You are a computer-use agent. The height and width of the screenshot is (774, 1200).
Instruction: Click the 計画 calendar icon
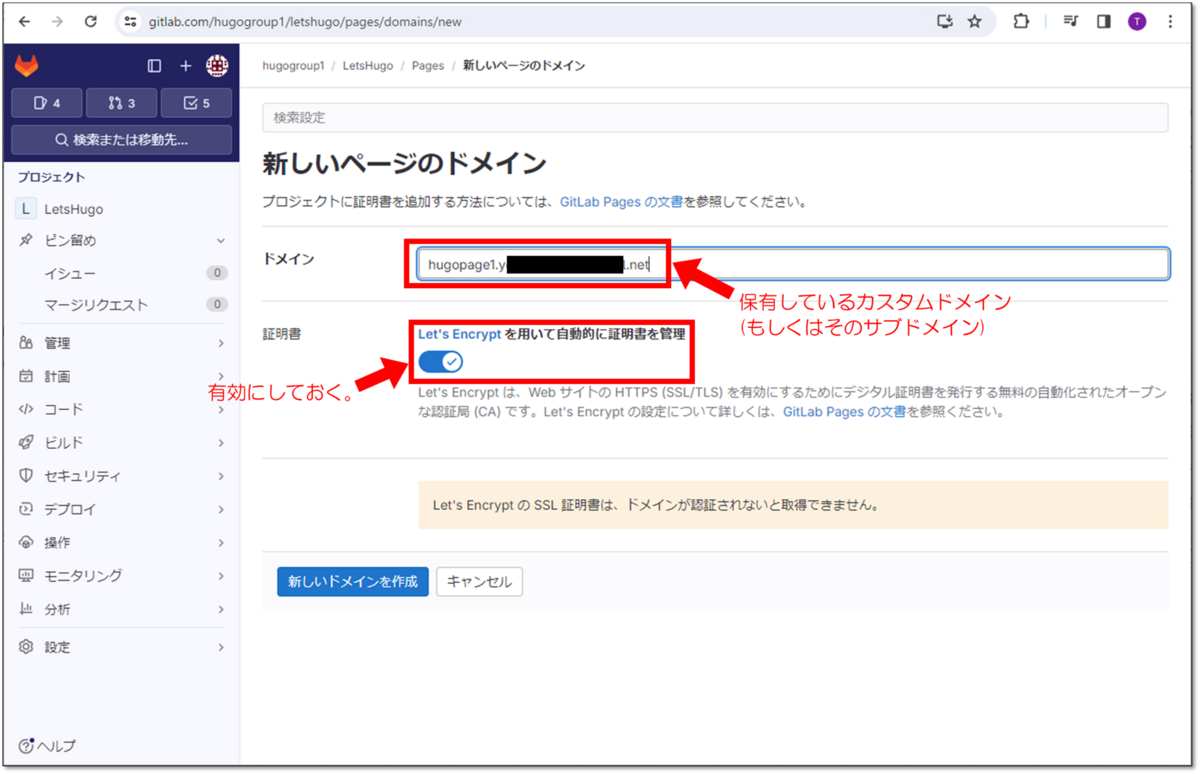26,376
